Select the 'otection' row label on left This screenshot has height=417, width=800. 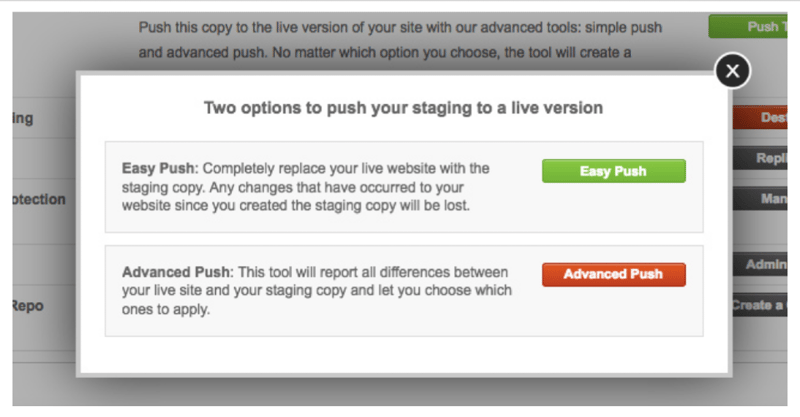click(x=38, y=199)
